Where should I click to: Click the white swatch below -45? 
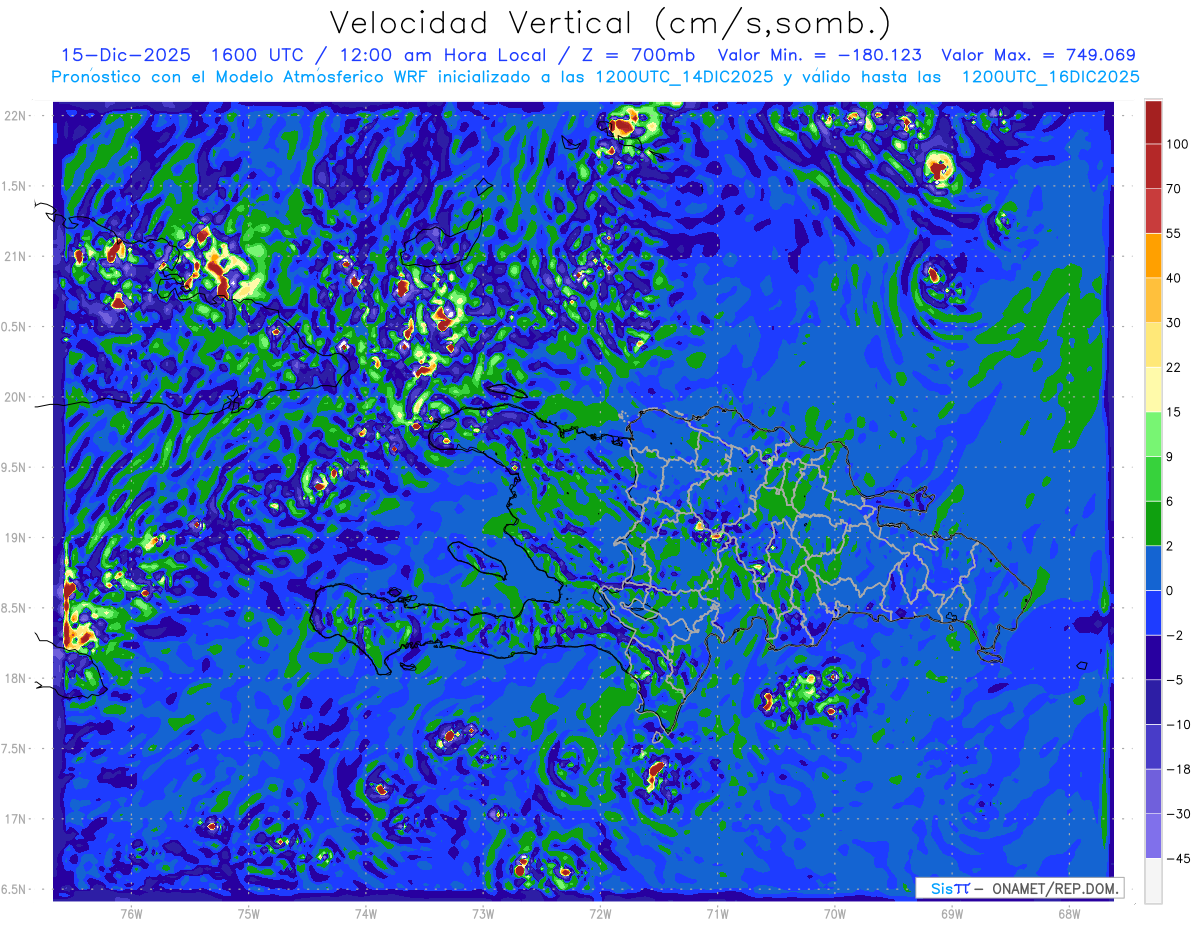tap(1153, 880)
